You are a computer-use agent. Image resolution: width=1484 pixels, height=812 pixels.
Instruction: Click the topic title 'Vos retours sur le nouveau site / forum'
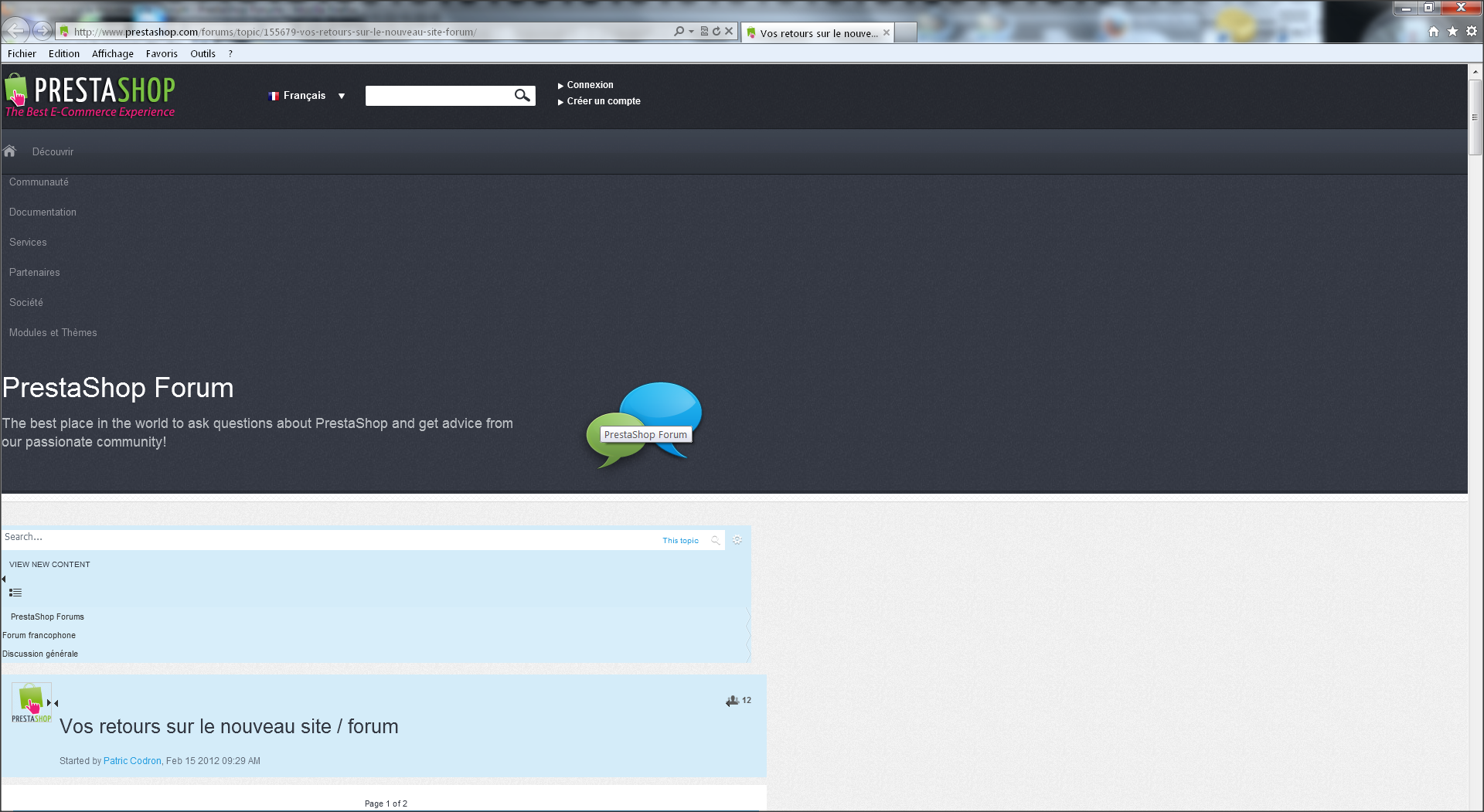229,726
